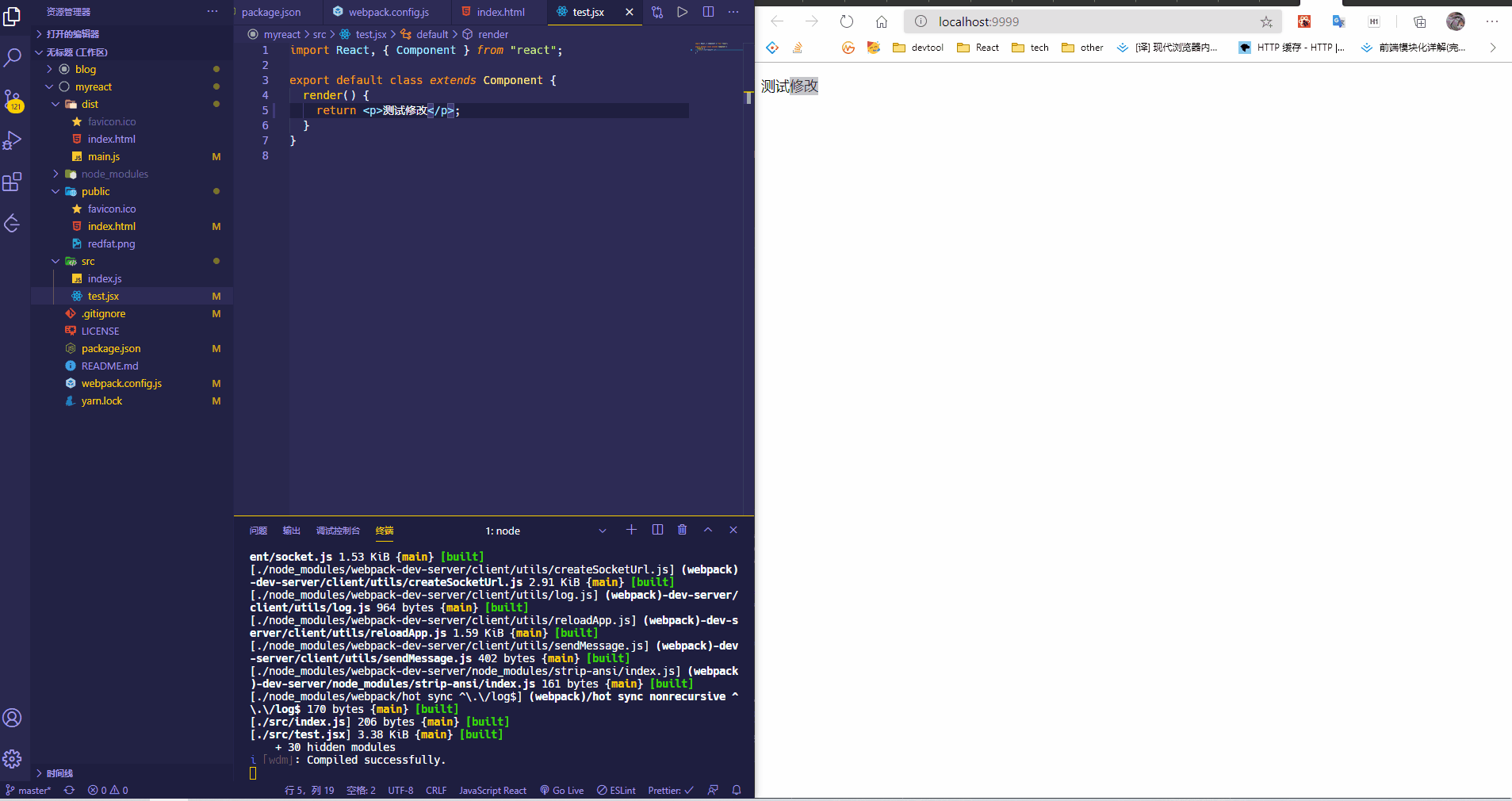
Task: Go back in the browser
Action: 777,21
